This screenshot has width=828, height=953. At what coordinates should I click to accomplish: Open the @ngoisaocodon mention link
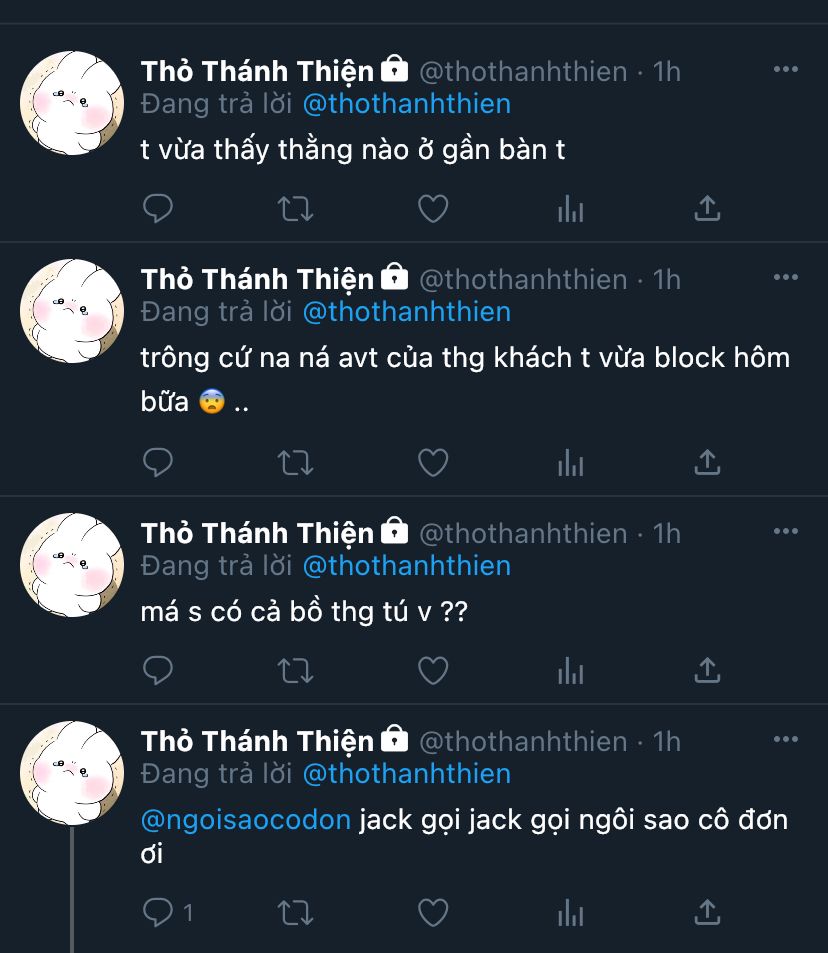pos(246,820)
